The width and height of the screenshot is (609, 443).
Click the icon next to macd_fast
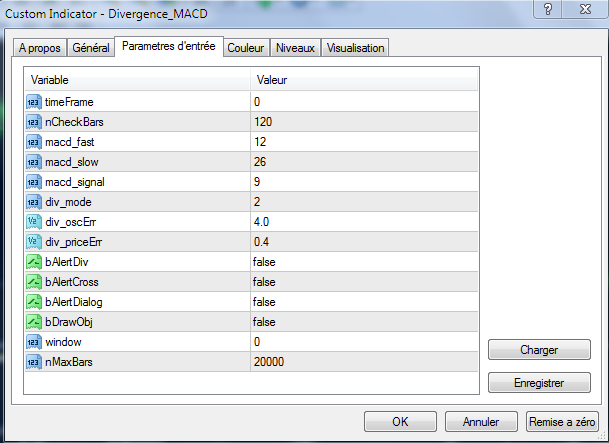(x=34, y=141)
